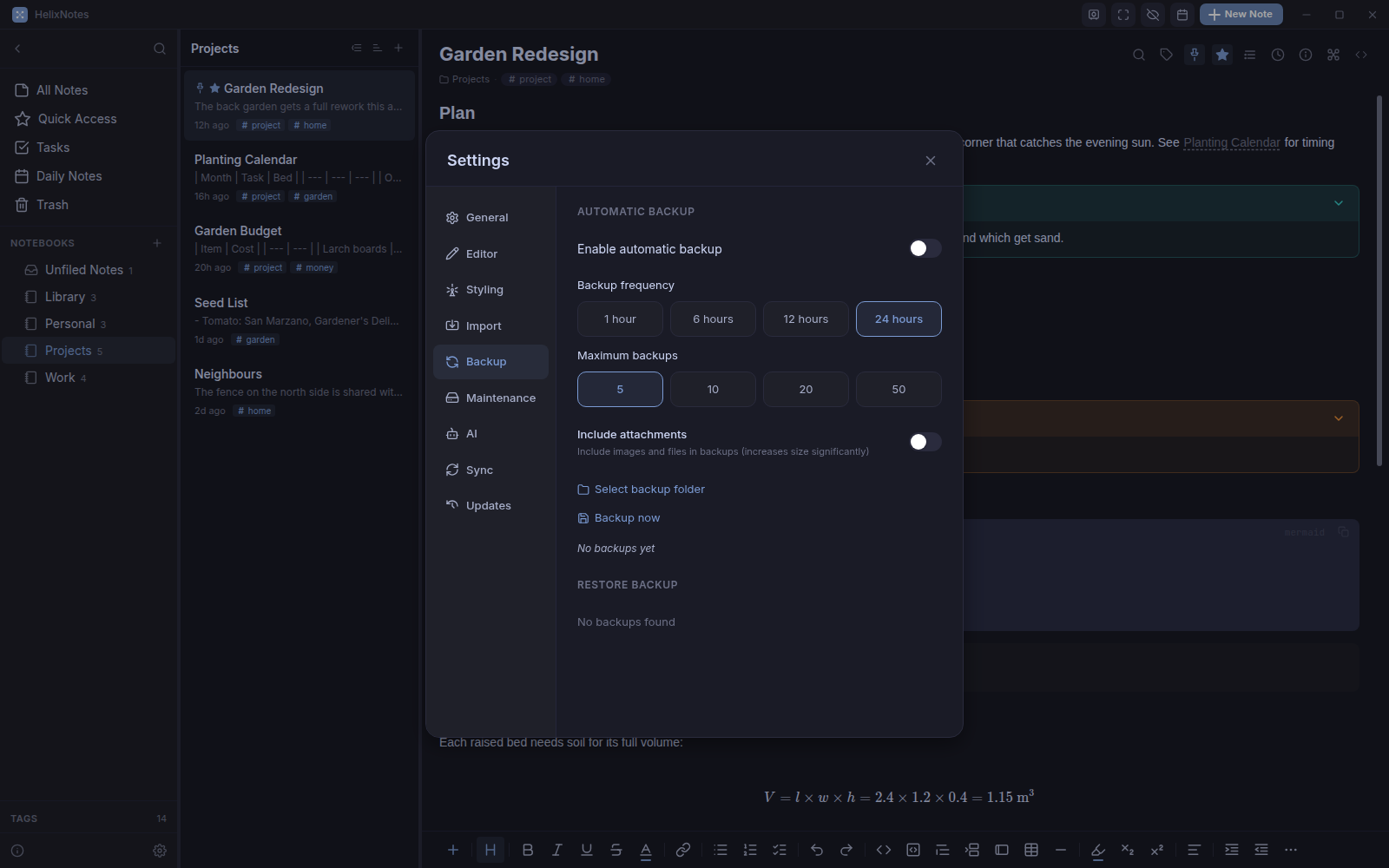The width and height of the screenshot is (1389, 868).
Task: Collapse sidebar with back arrow
Action: pyautogui.click(x=17, y=49)
